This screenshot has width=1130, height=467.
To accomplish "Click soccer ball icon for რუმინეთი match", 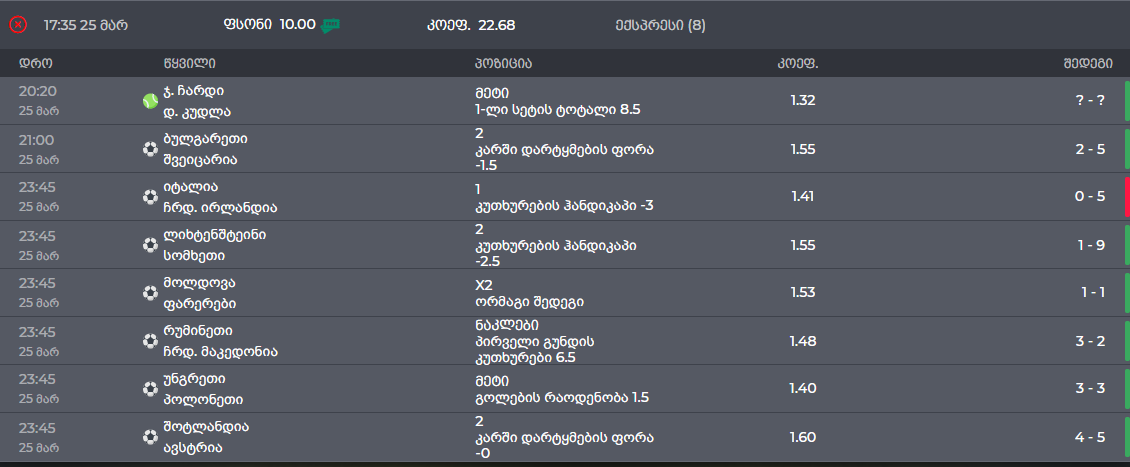I will [150, 341].
